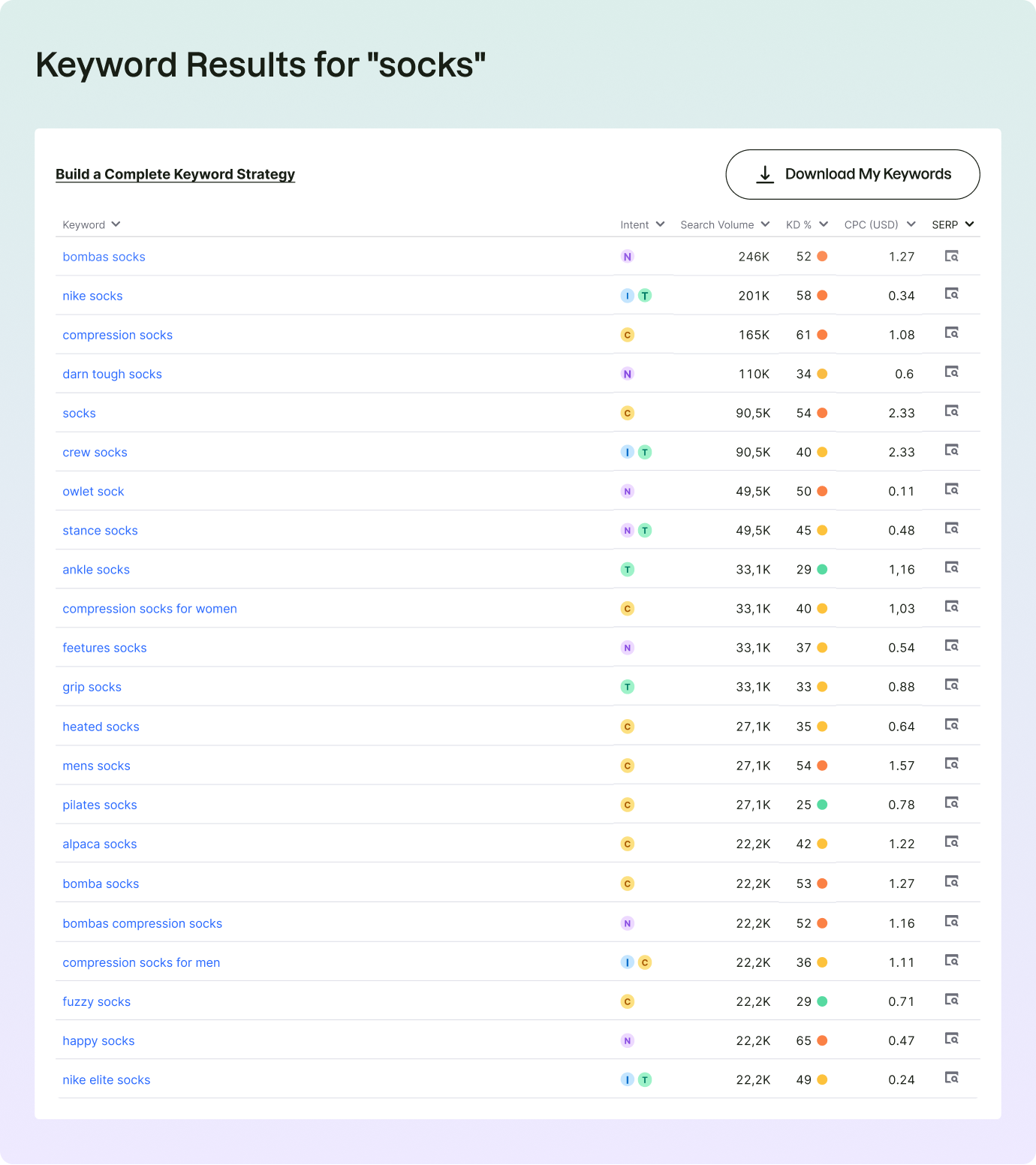Click the 165K search volume cell
The height and width of the screenshot is (1165, 1036).
click(x=754, y=335)
